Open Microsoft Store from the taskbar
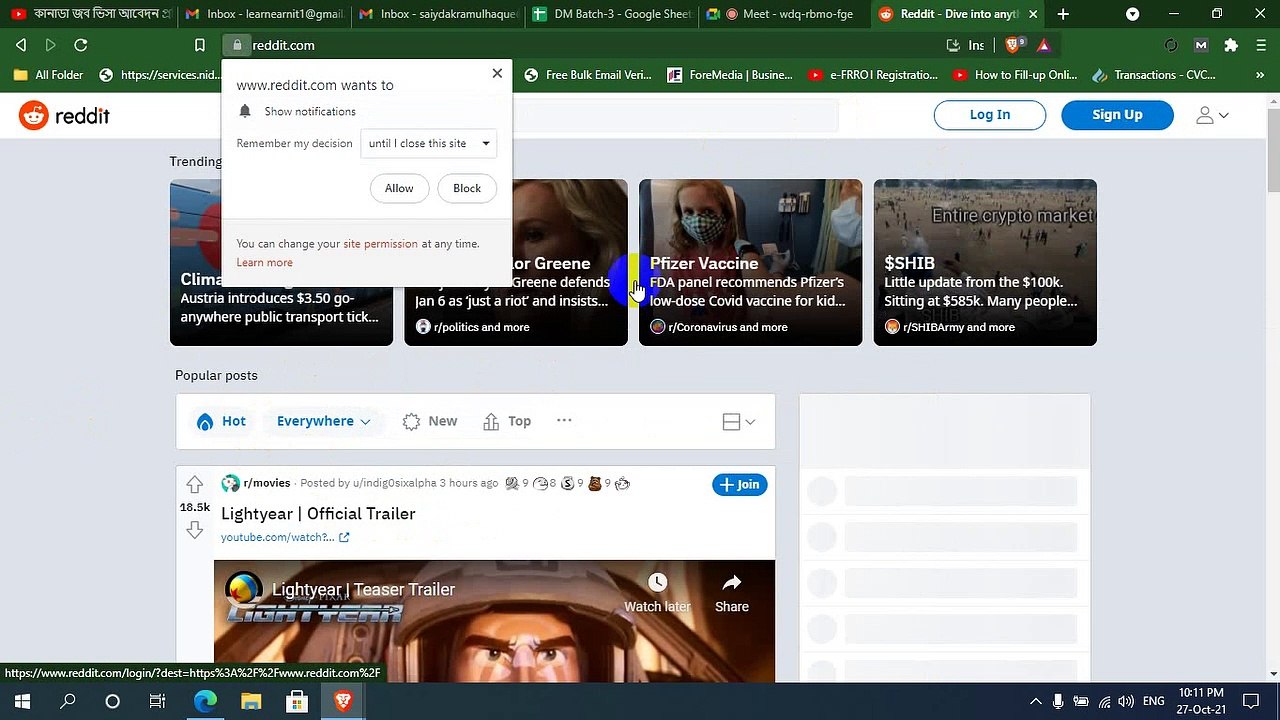The height and width of the screenshot is (720, 1280). [297, 702]
